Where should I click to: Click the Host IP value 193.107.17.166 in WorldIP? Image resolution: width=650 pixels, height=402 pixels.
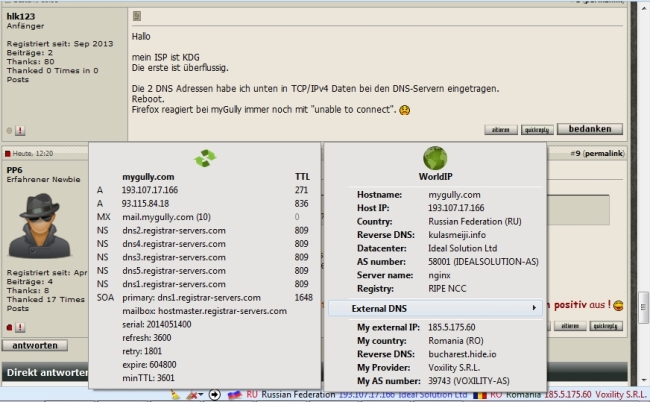(456, 208)
